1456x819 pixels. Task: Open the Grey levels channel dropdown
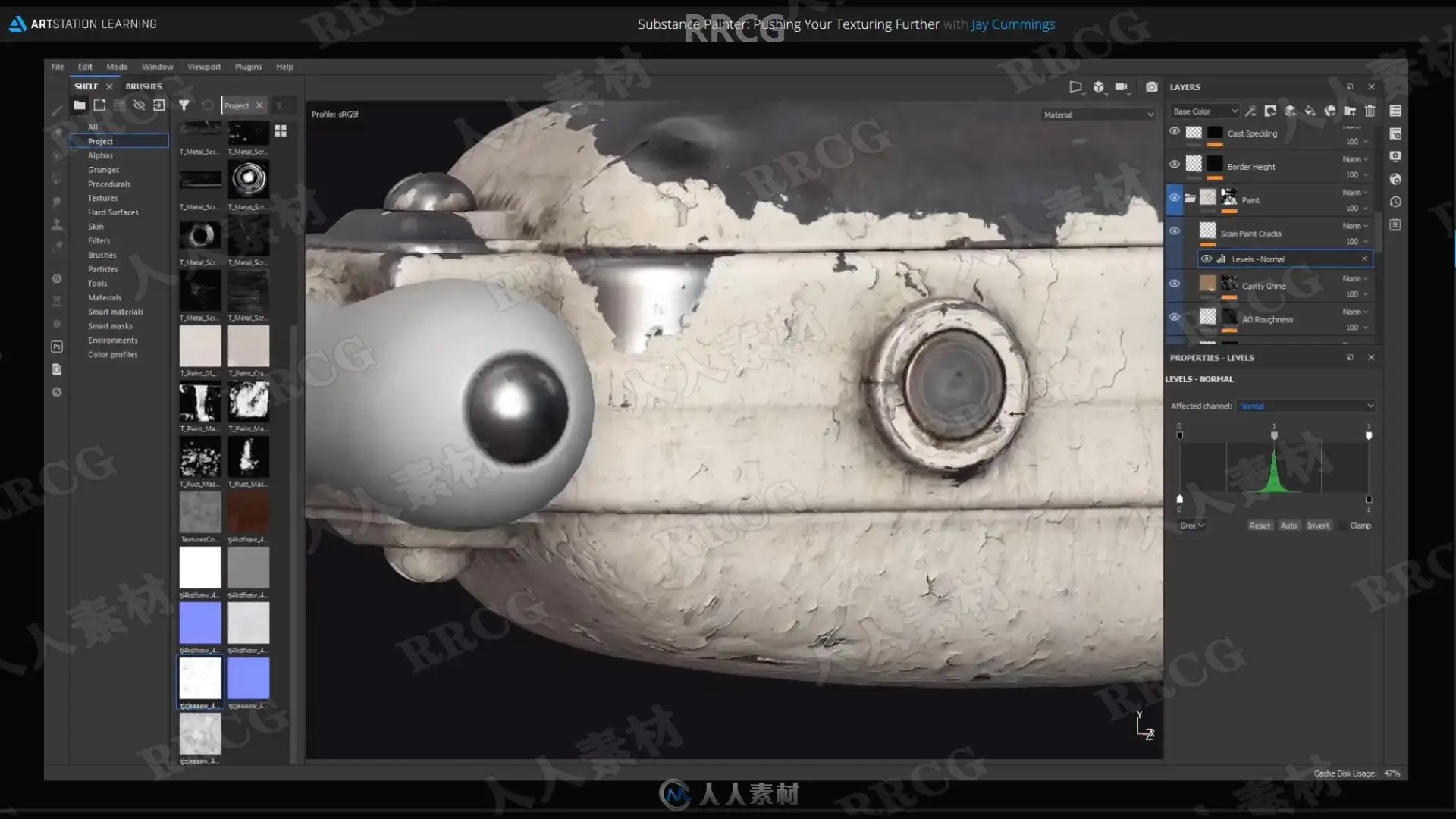coord(1192,526)
